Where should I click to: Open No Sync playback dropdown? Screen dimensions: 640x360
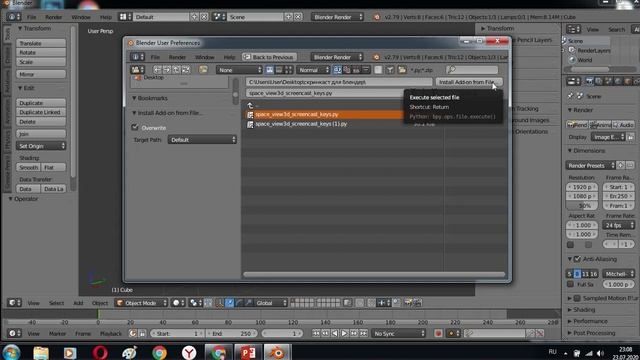(x=398, y=333)
